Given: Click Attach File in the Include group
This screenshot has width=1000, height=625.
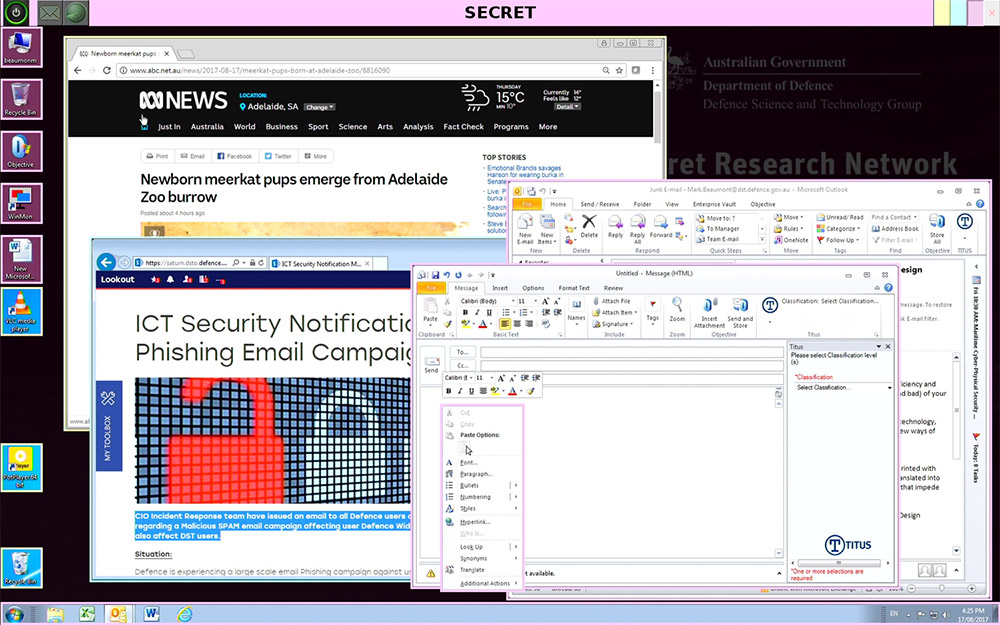Looking at the screenshot, I should point(610,301).
